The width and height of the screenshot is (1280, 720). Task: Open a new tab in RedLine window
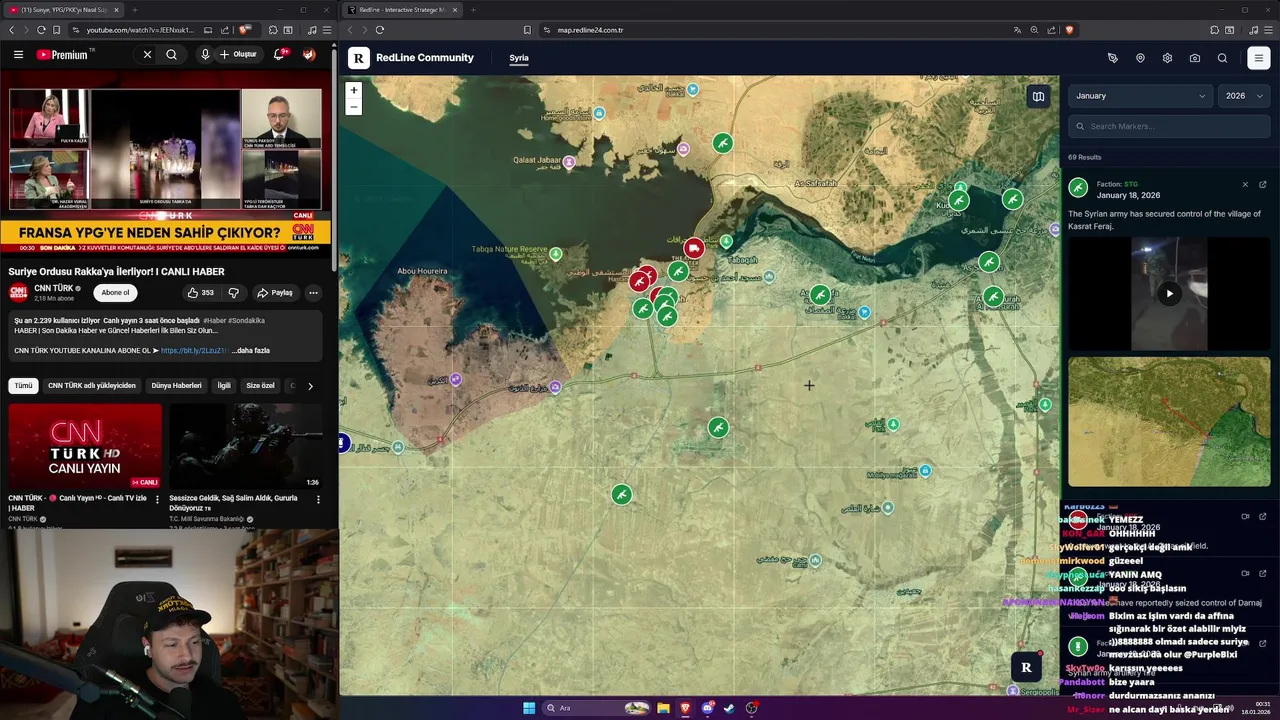(x=473, y=10)
